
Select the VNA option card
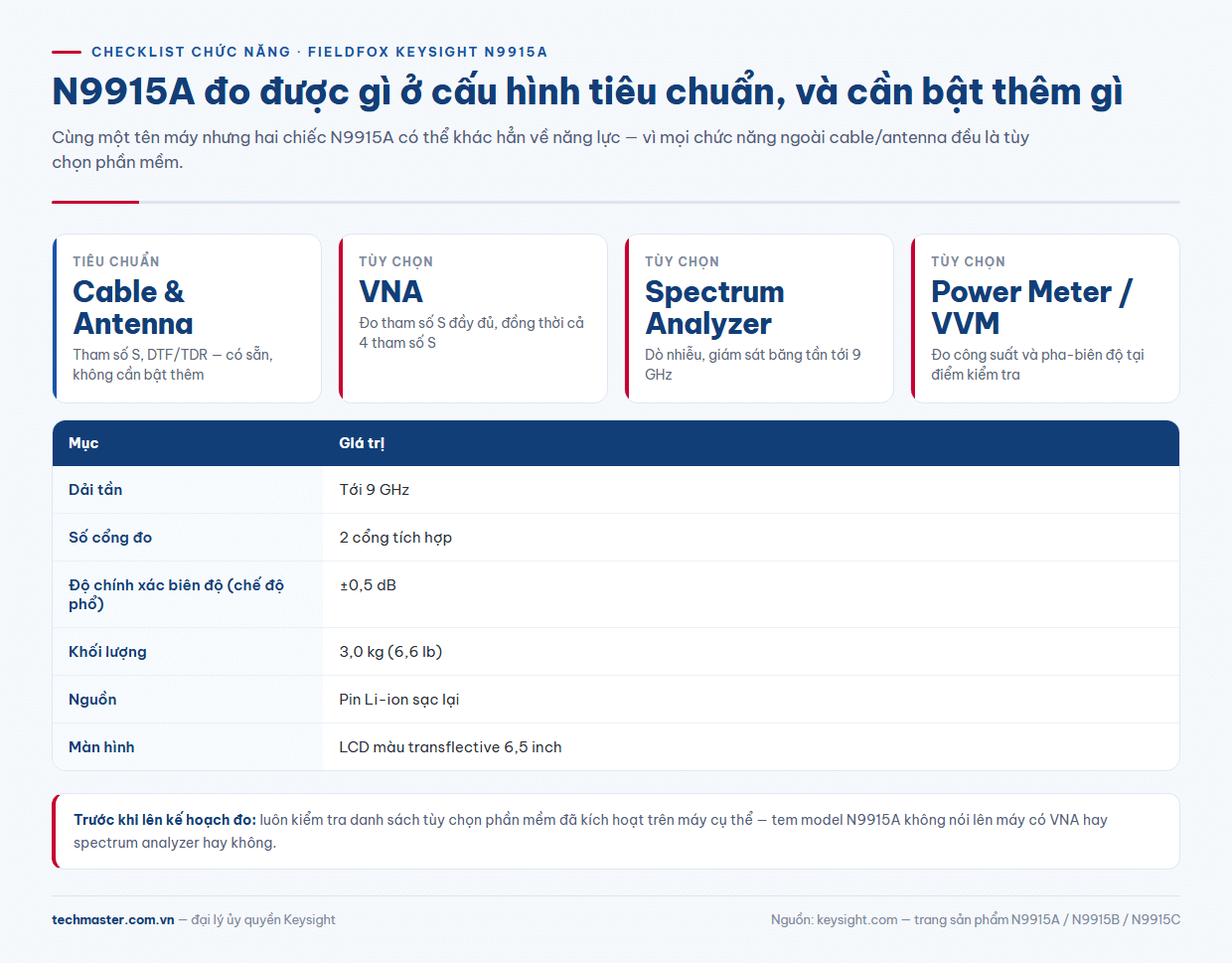(x=473, y=318)
